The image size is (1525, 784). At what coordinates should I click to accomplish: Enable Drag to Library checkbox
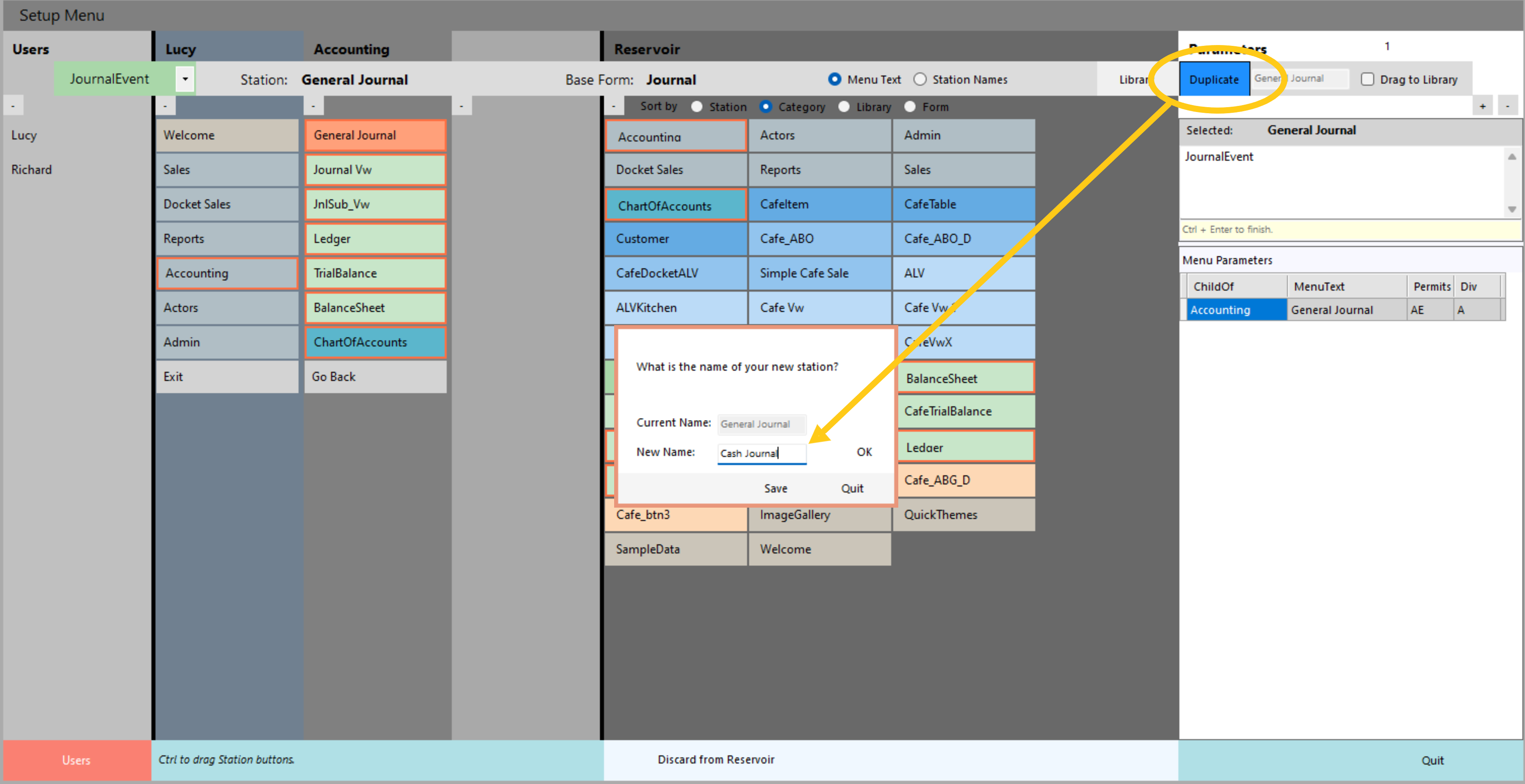pos(1367,79)
